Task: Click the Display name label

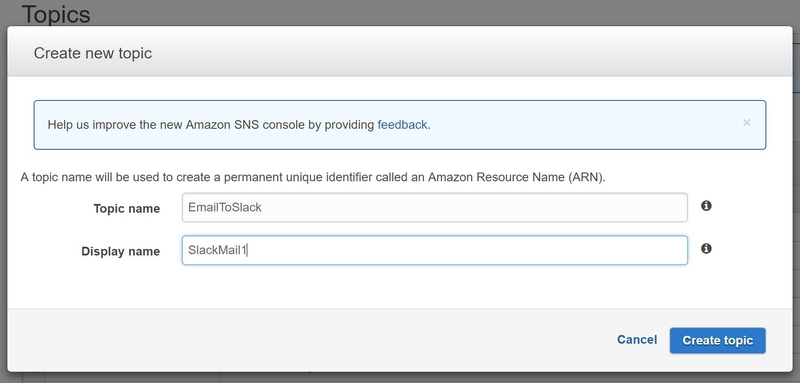Action: (120, 251)
